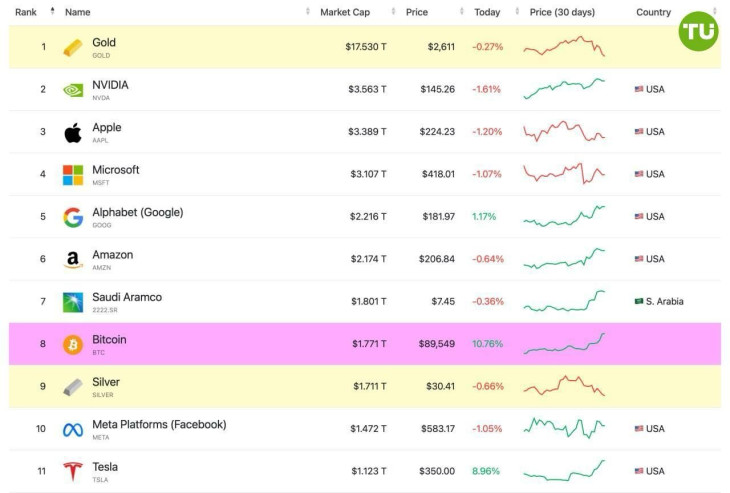Click Meta's 30-day price chart
The width and height of the screenshot is (730, 493).
click(564, 428)
